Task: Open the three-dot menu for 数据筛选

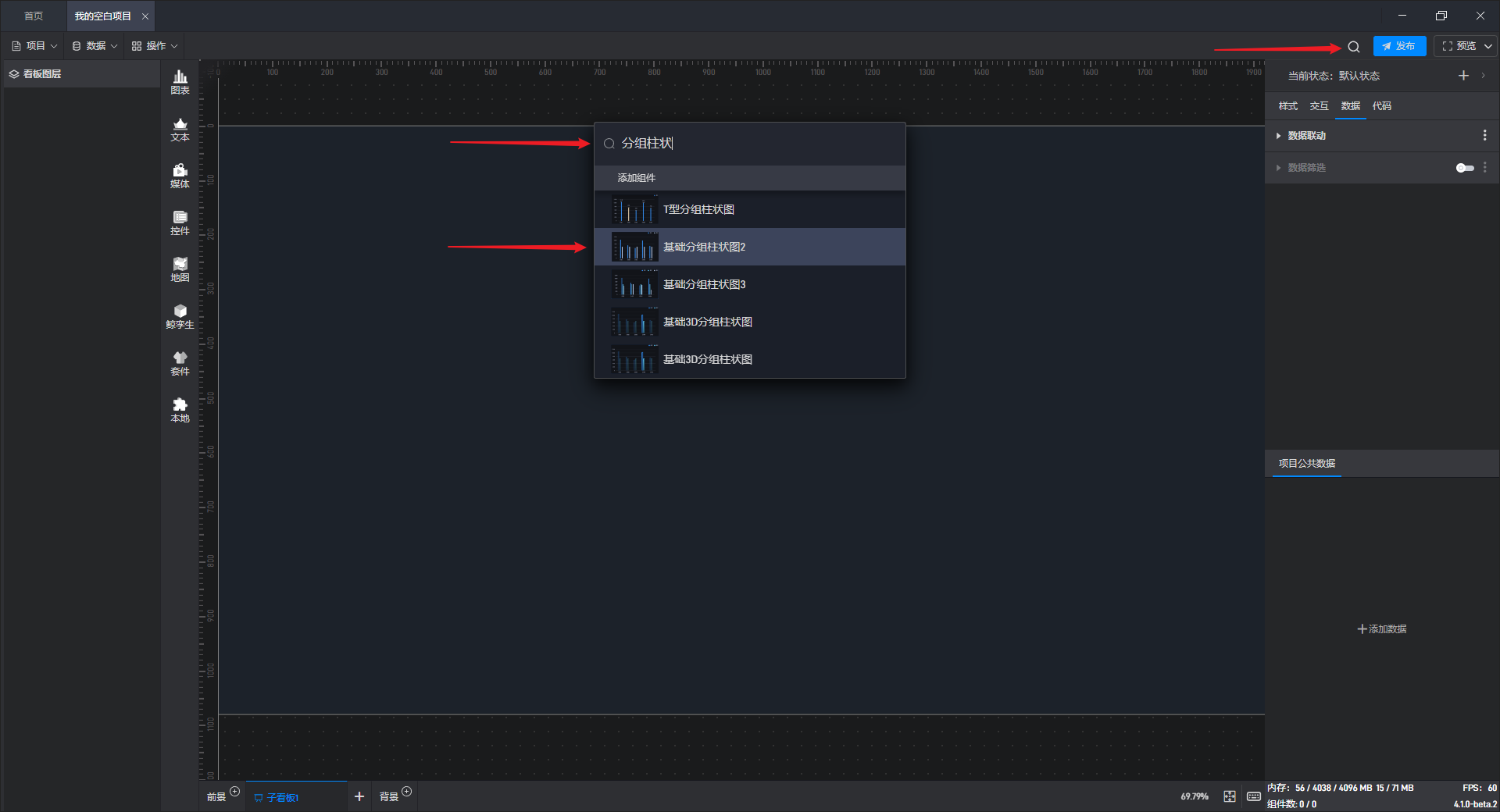Action: click(1484, 167)
